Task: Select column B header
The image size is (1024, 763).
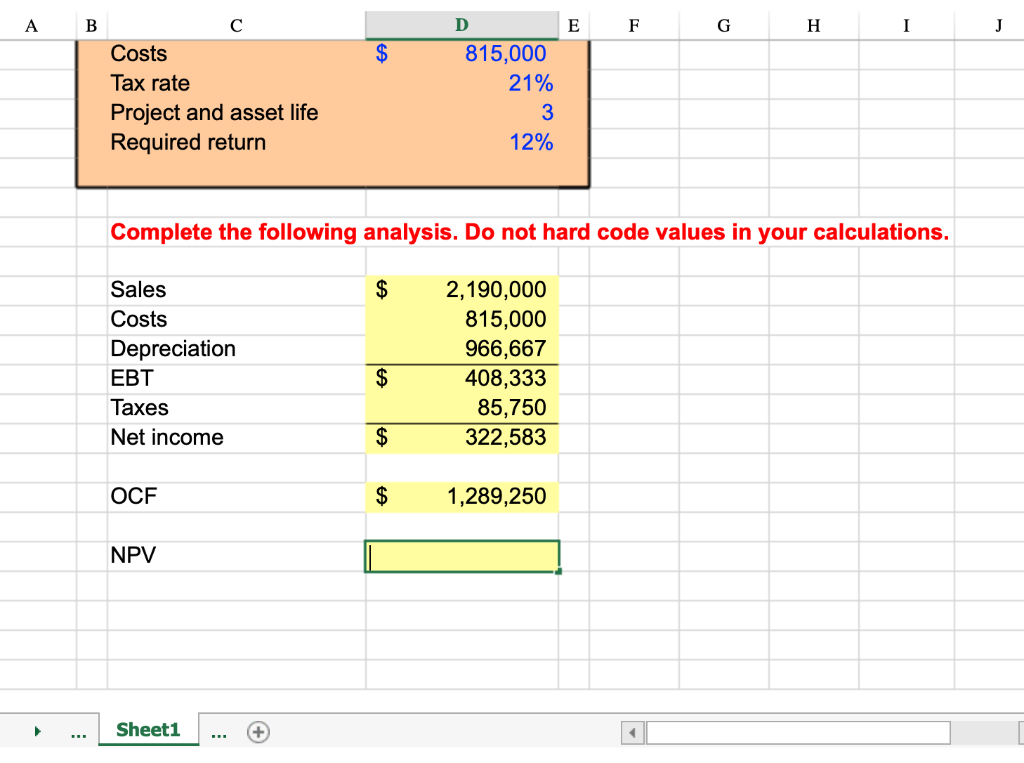Action: tap(91, 25)
